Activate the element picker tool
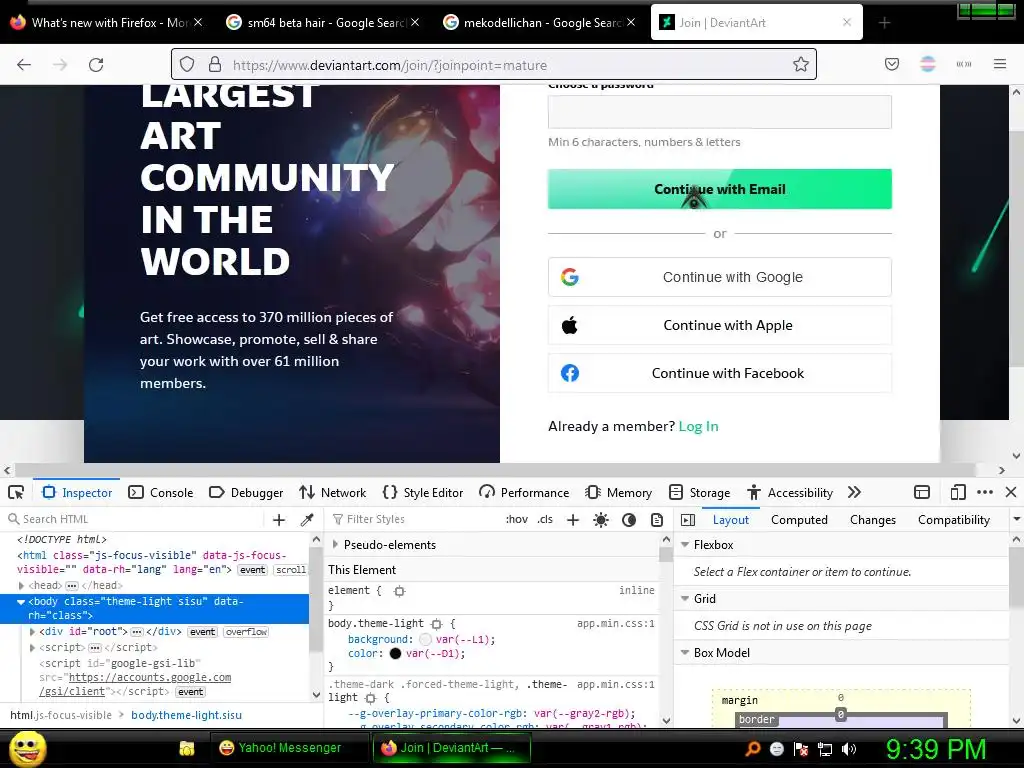The height and width of the screenshot is (768, 1024). tap(16, 492)
